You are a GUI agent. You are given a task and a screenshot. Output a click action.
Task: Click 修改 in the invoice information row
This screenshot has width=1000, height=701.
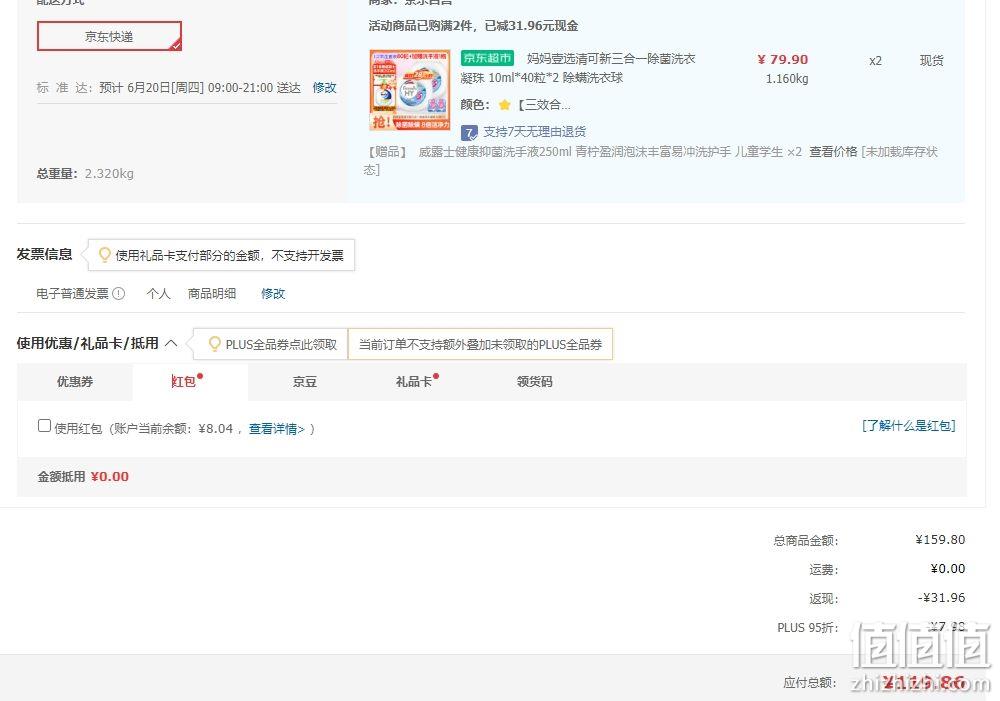(272, 293)
